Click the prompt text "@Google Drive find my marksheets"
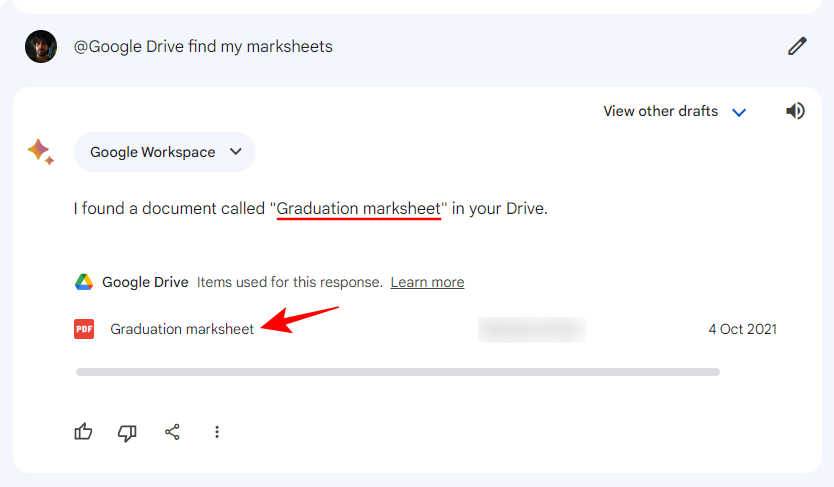 click(203, 47)
